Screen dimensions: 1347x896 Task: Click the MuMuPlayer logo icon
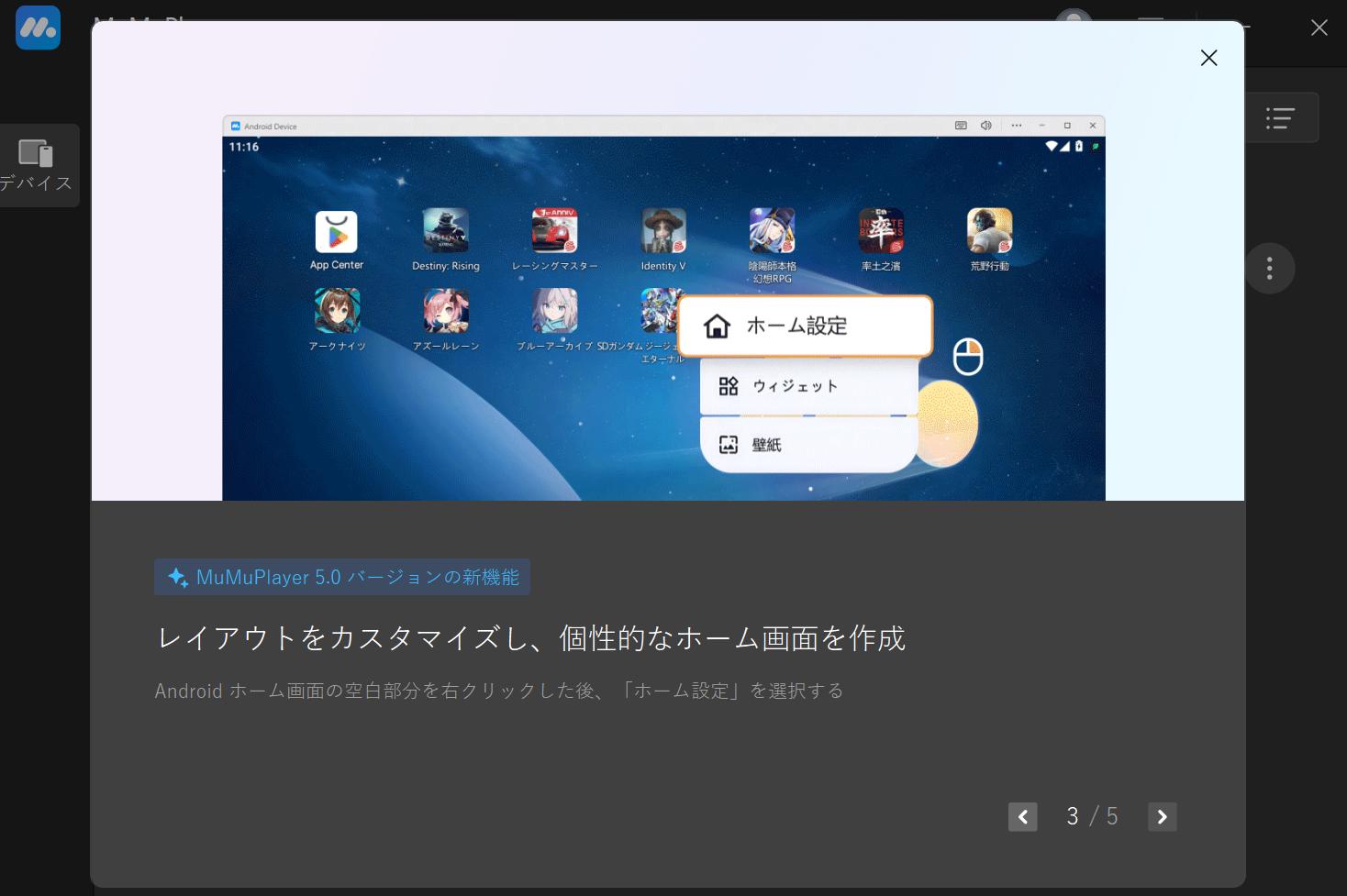pos(38,28)
